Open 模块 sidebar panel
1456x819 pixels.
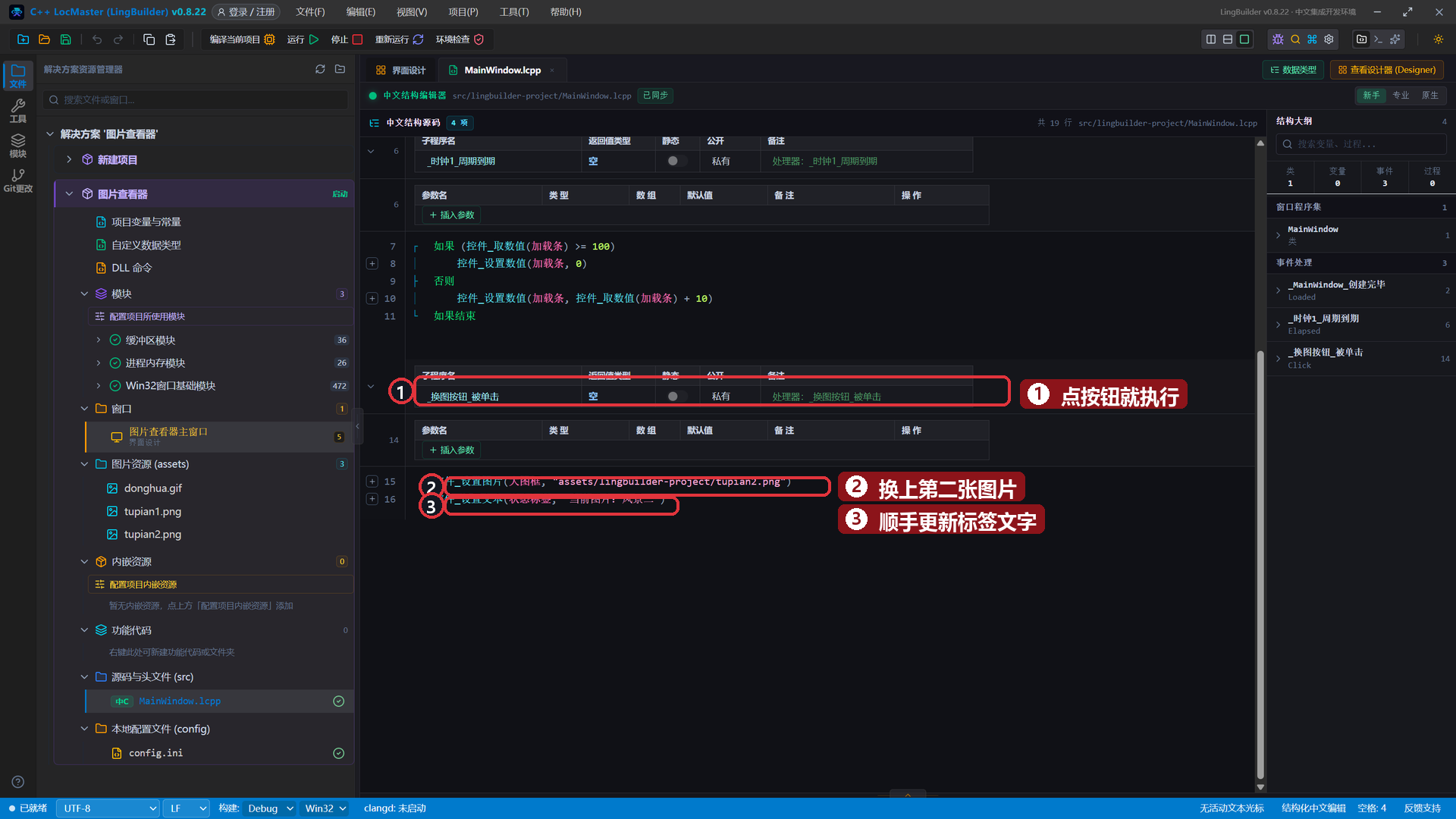tap(18, 146)
